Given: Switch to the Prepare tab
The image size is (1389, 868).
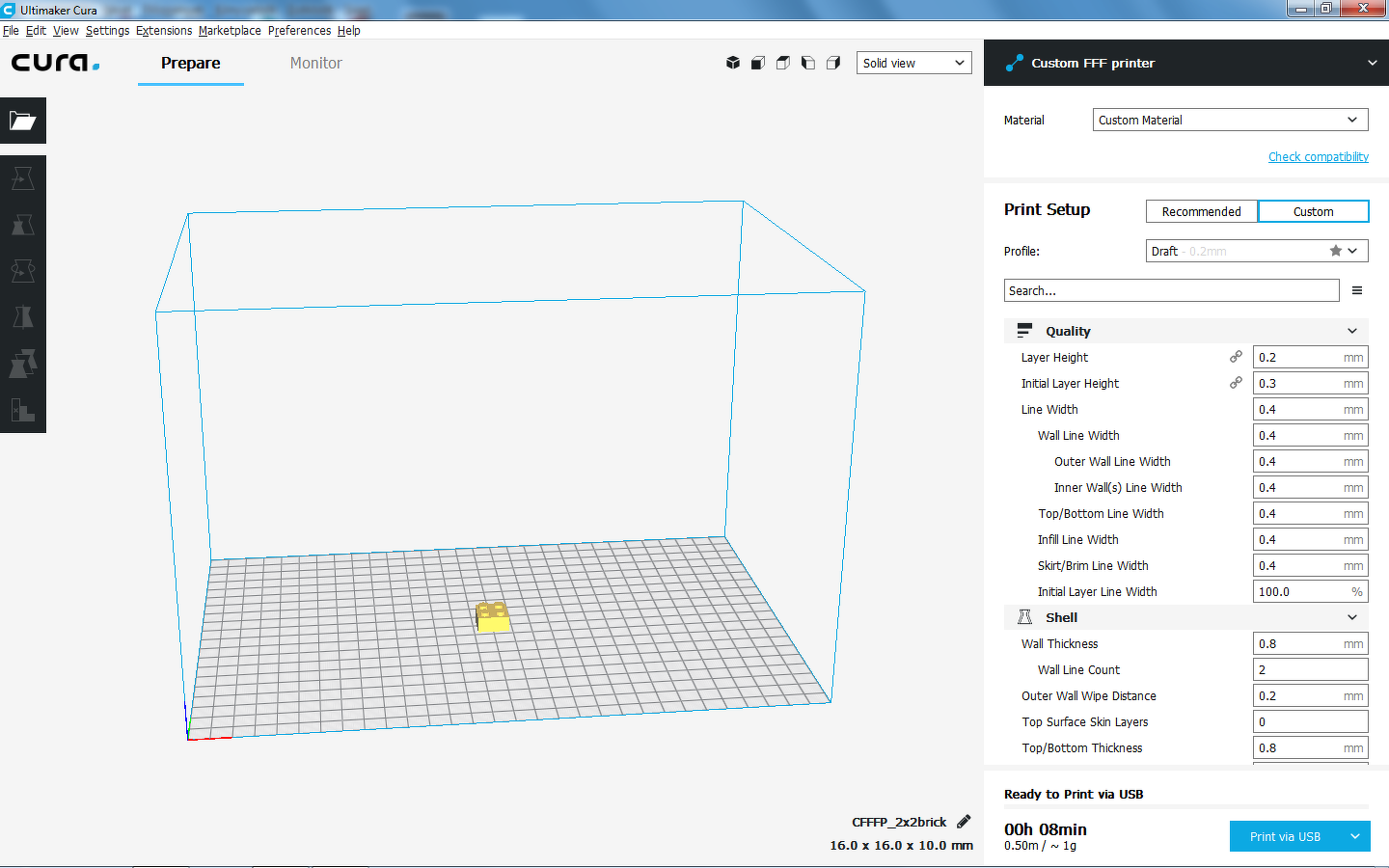Looking at the screenshot, I should point(191,63).
